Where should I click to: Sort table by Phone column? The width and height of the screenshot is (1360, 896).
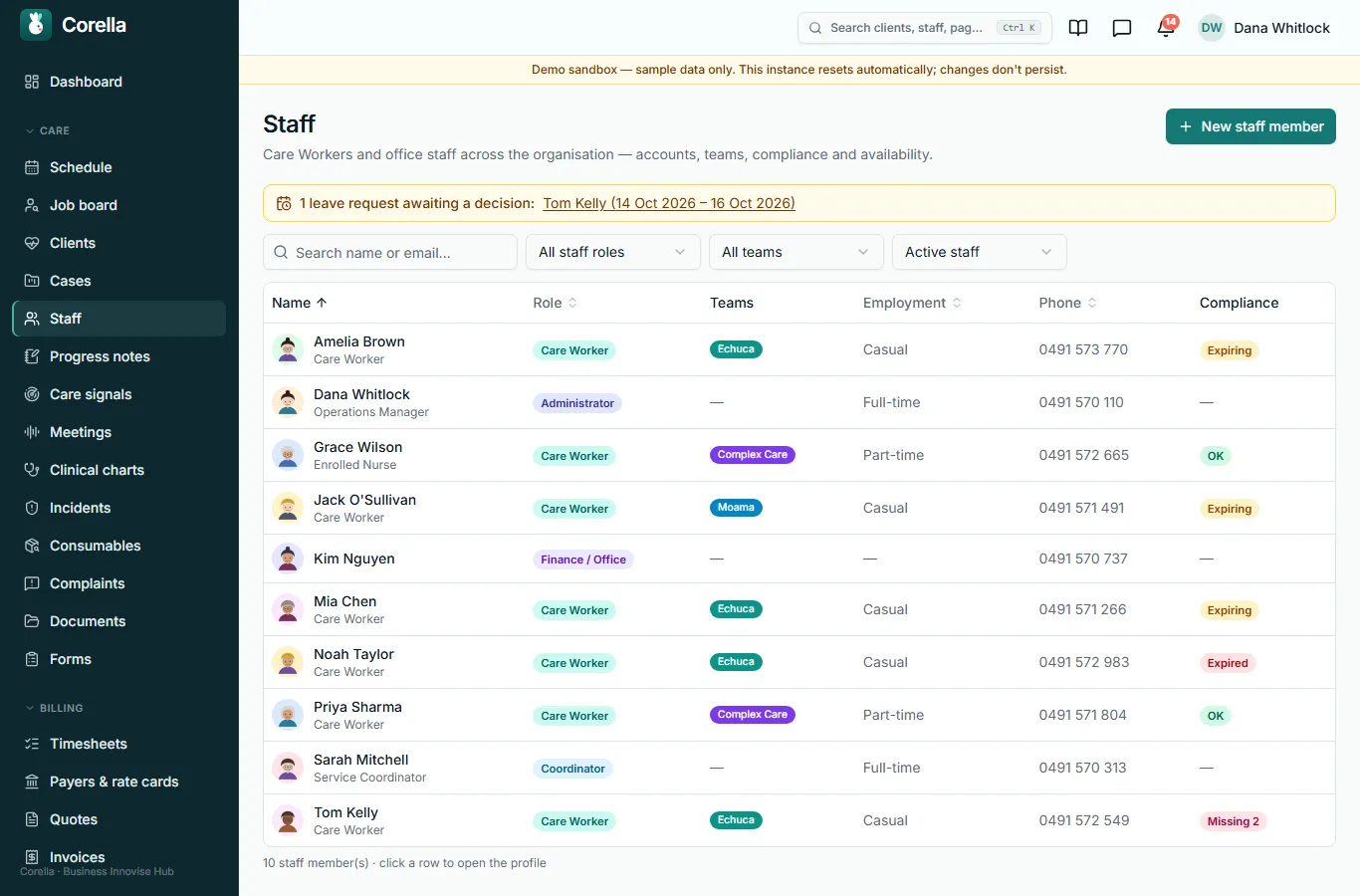[x=1067, y=303]
